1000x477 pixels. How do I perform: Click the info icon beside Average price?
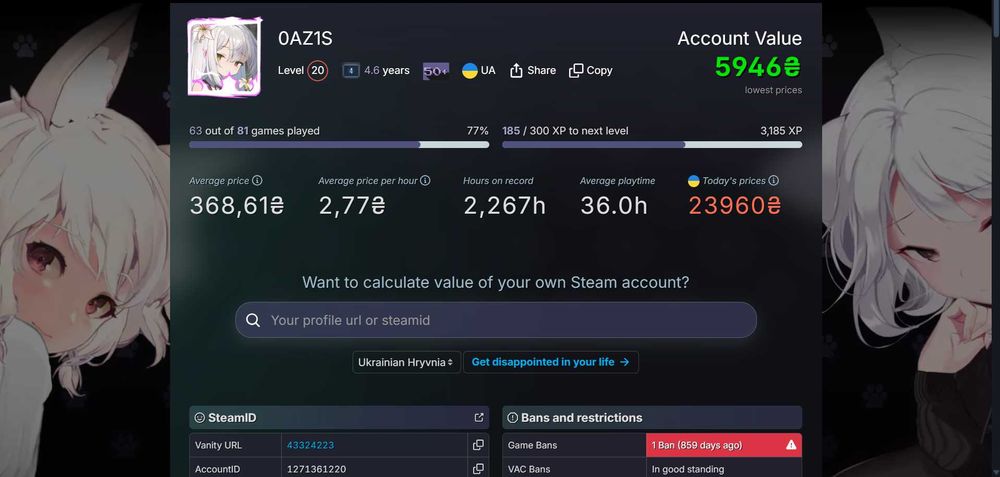click(x=257, y=181)
